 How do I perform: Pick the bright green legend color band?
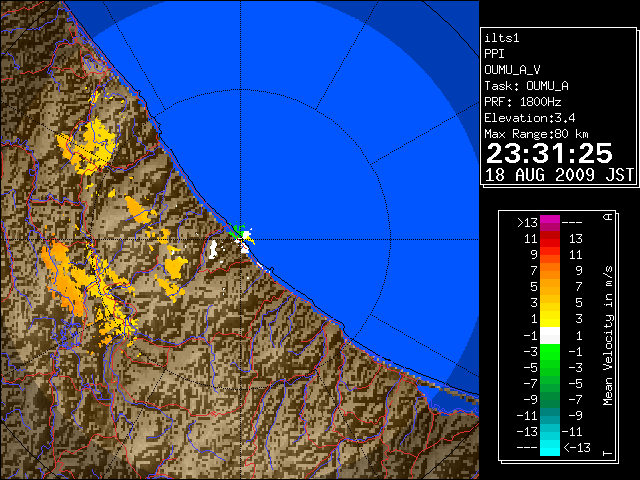pyautogui.click(x=550, y=352)
